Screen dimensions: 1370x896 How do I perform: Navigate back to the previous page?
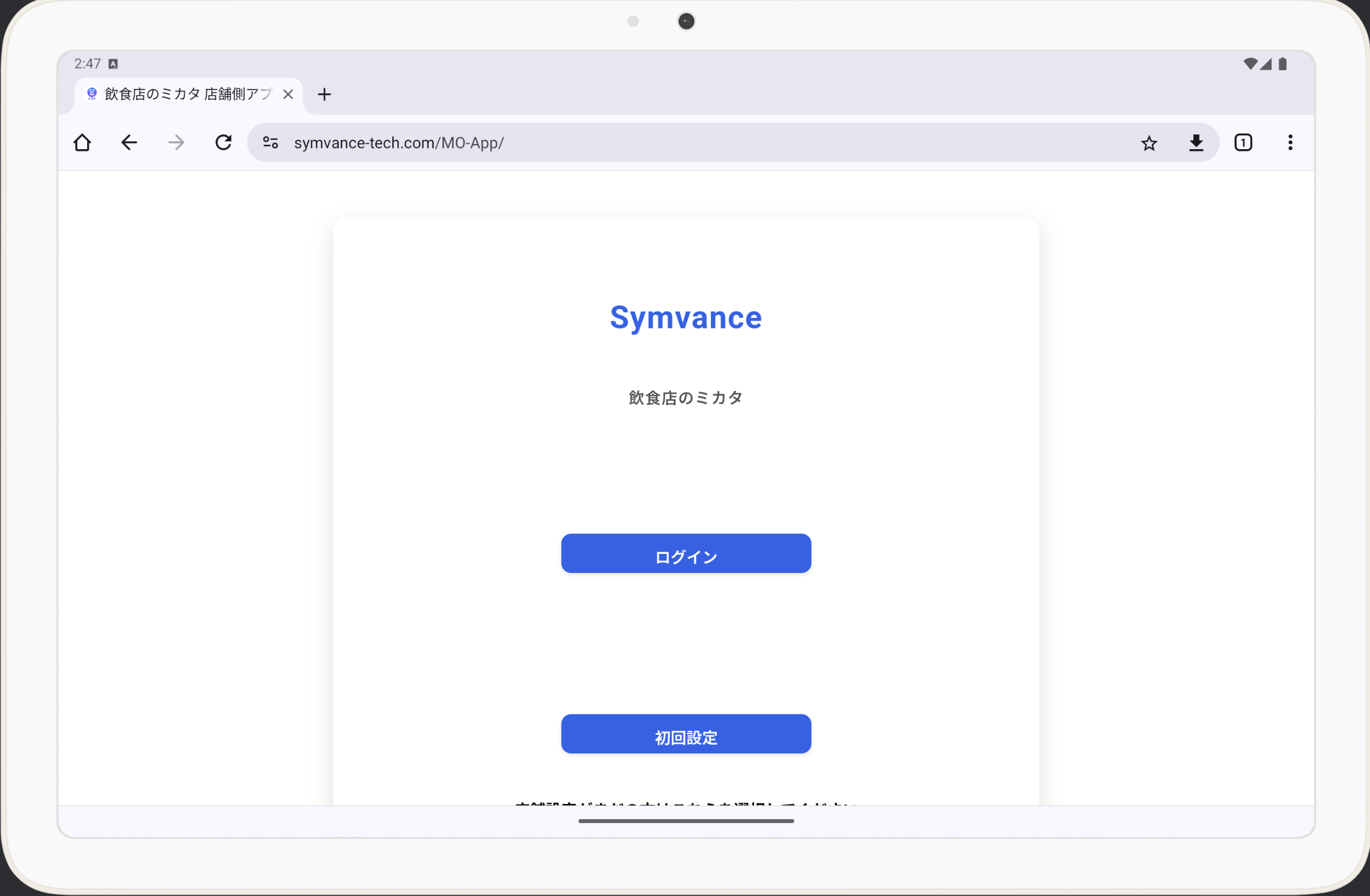tap(129, 142)
